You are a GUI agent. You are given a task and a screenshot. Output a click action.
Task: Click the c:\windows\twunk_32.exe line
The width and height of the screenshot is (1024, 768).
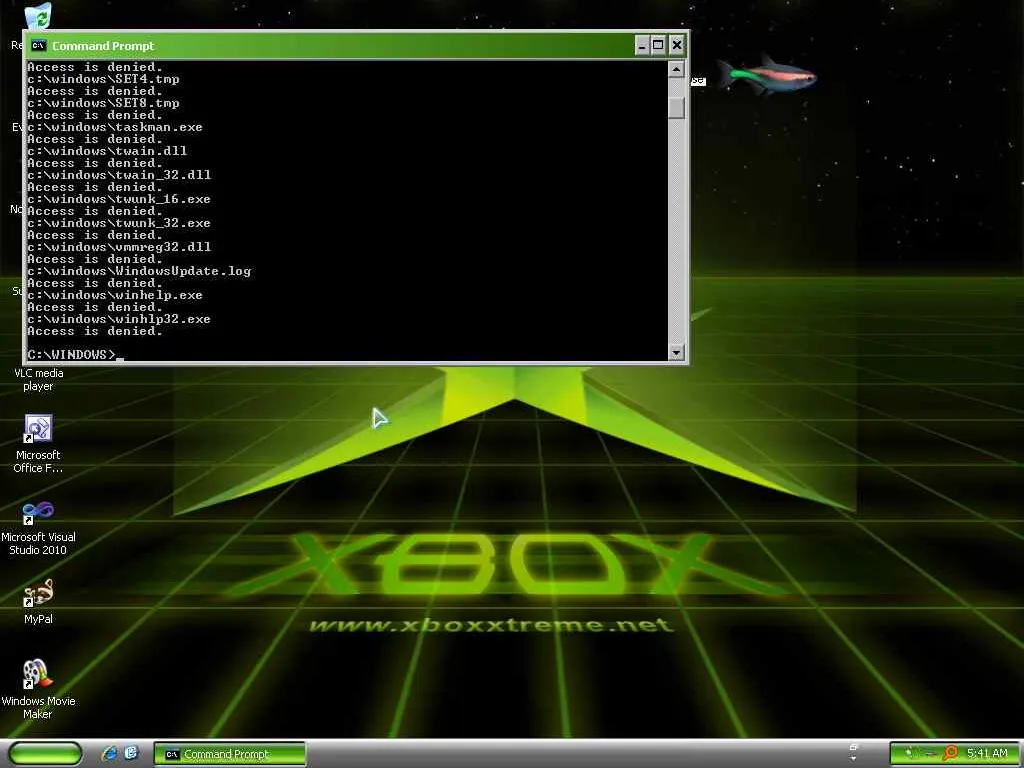pos(119,223)
